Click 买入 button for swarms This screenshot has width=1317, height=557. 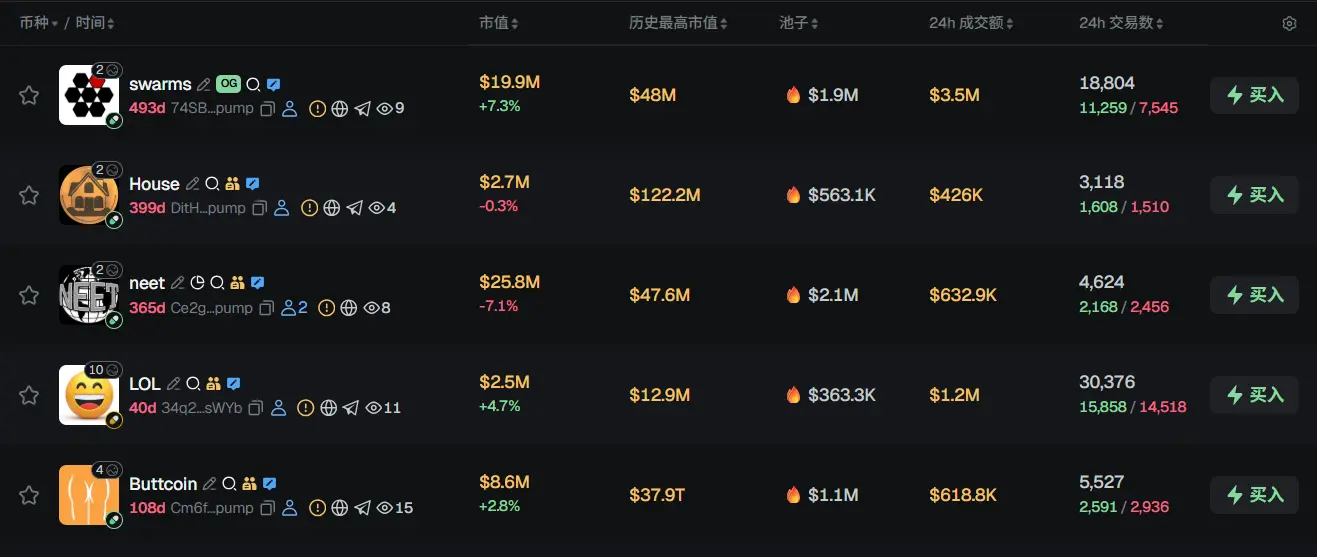(1254, 95)
